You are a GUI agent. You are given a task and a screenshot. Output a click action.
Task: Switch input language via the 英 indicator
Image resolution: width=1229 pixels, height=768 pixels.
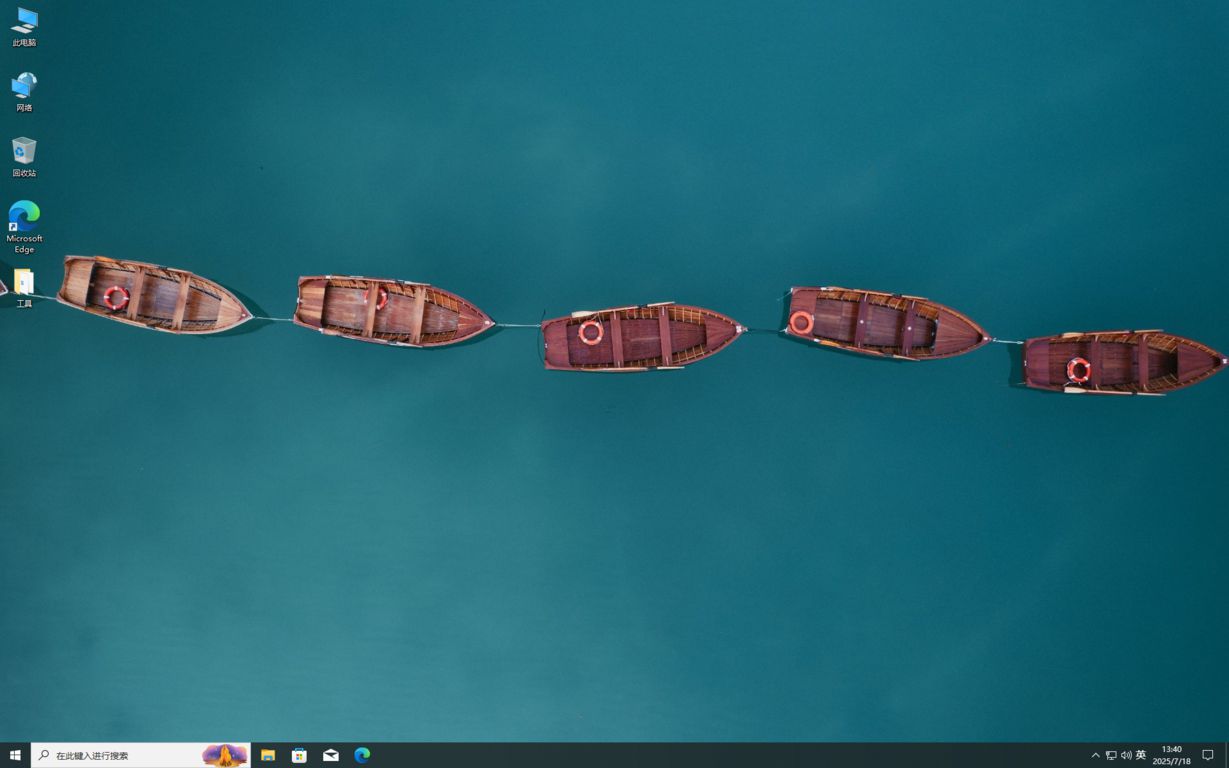click(x=1139, y=755)
